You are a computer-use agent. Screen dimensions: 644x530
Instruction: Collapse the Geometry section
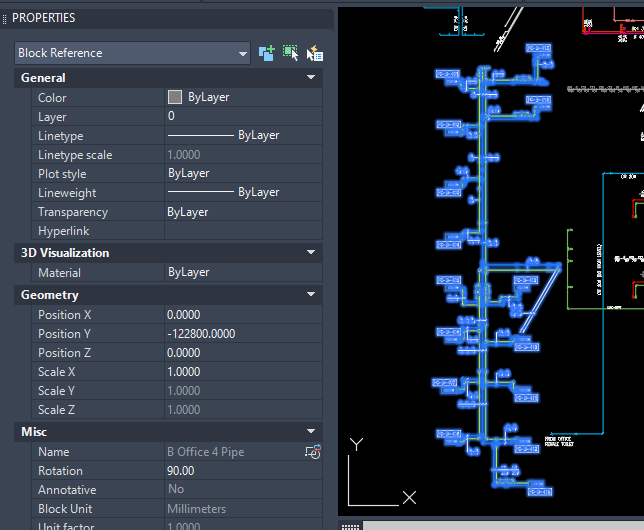[x=311, y=294]
